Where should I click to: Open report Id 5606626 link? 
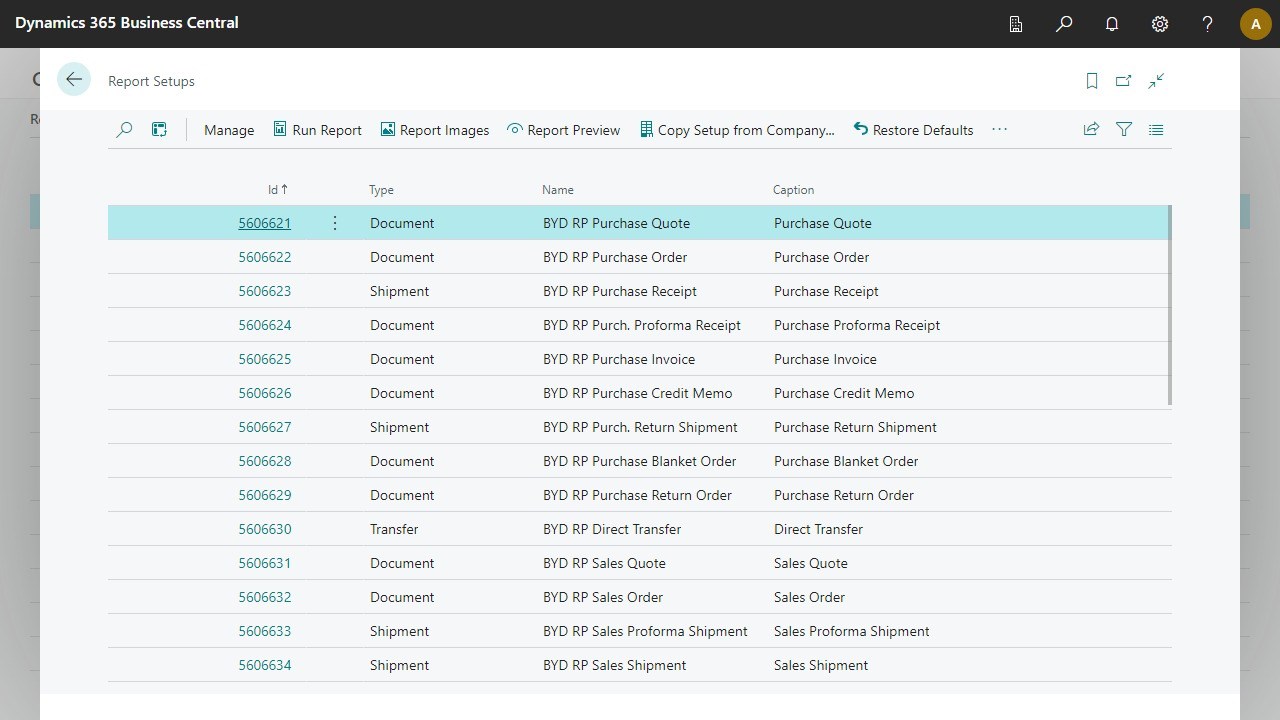pos(264,393)
